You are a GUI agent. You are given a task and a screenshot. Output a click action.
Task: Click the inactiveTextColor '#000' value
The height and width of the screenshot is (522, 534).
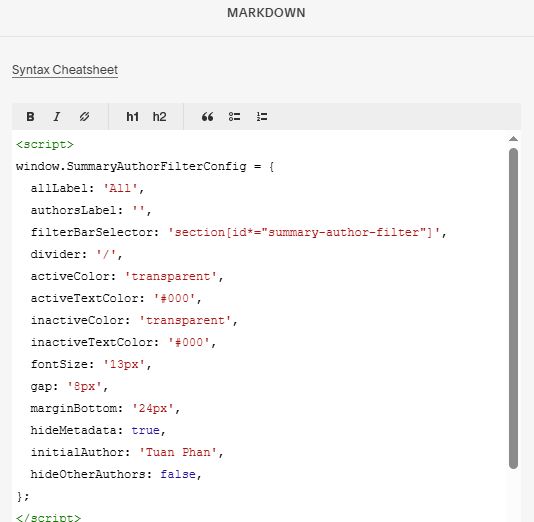coord(189,342)
